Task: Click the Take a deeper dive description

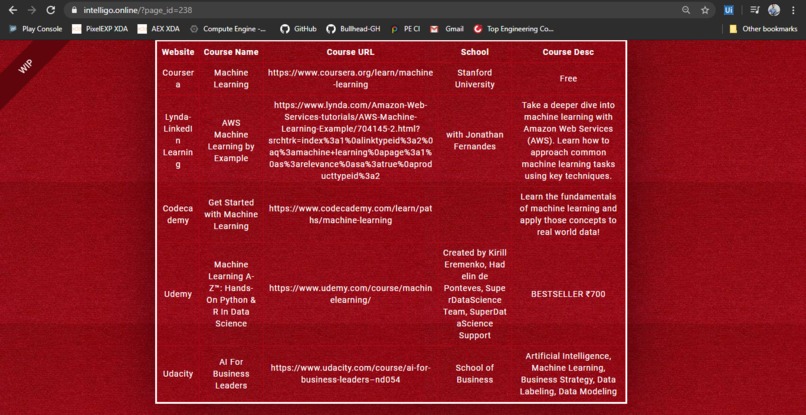Action: click(568, 140)
